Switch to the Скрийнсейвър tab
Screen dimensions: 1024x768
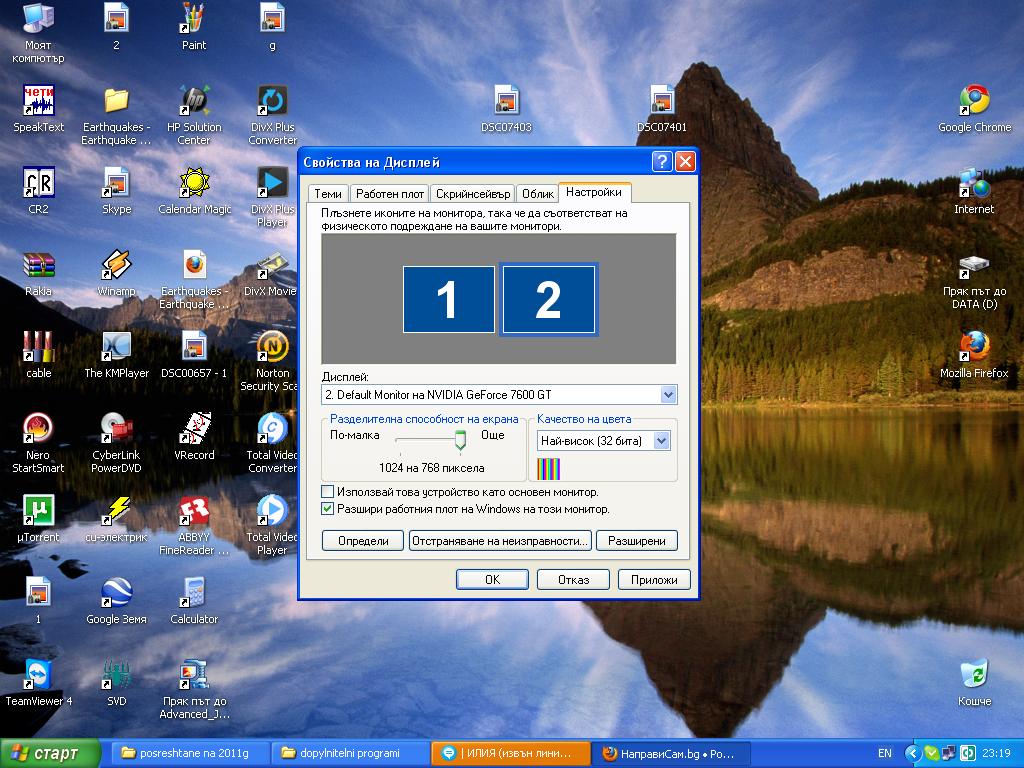click(x=473, y=194)
